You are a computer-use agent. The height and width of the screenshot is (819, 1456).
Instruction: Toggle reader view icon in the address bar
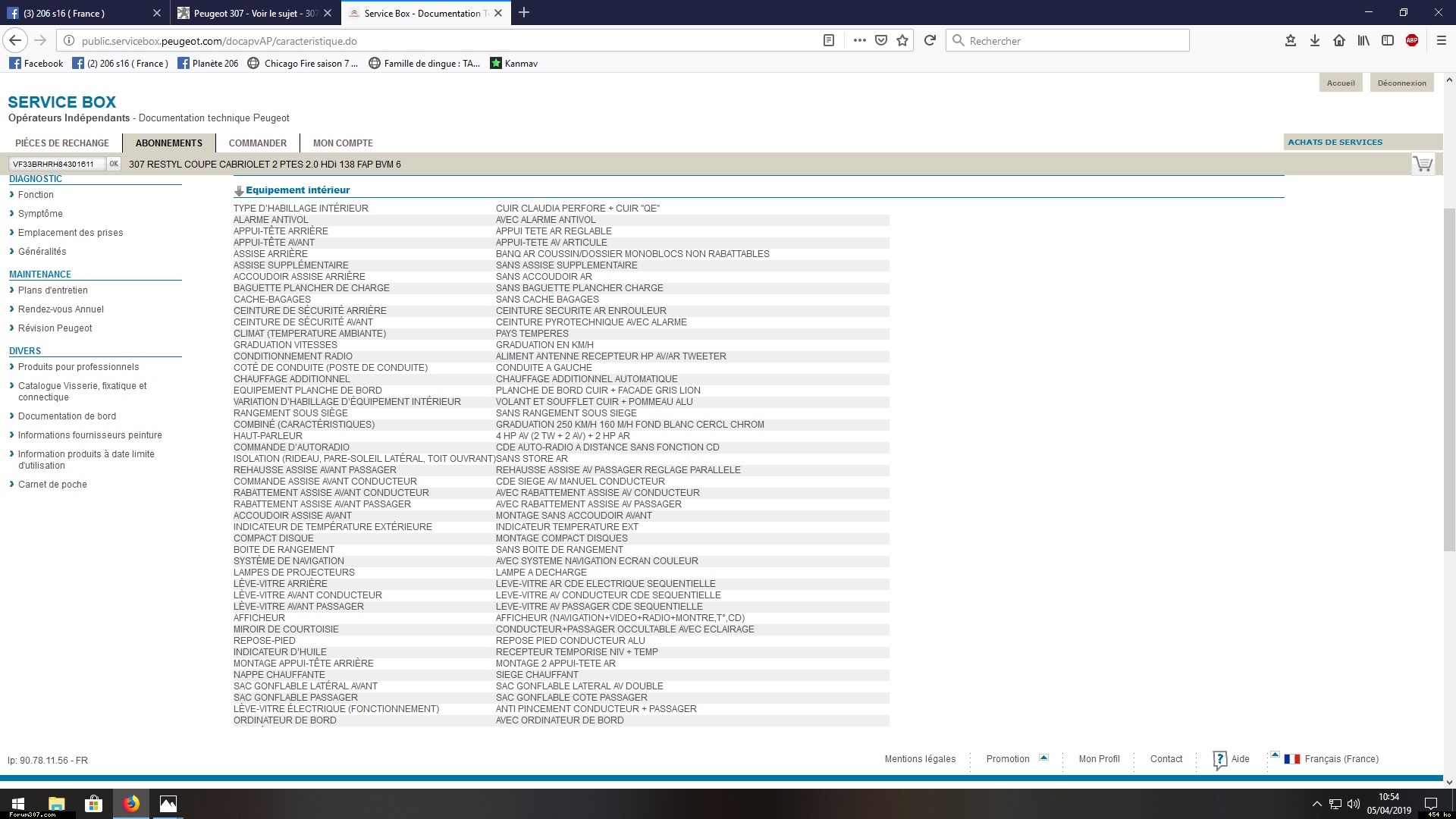829,41
